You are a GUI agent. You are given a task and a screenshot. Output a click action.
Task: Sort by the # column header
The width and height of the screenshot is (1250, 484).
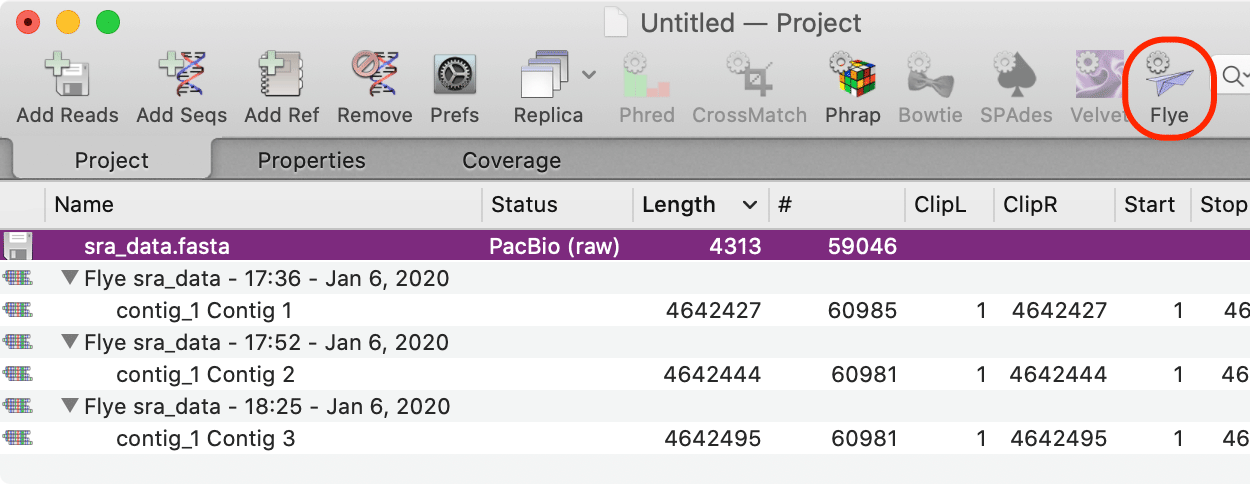coord(836,205)
